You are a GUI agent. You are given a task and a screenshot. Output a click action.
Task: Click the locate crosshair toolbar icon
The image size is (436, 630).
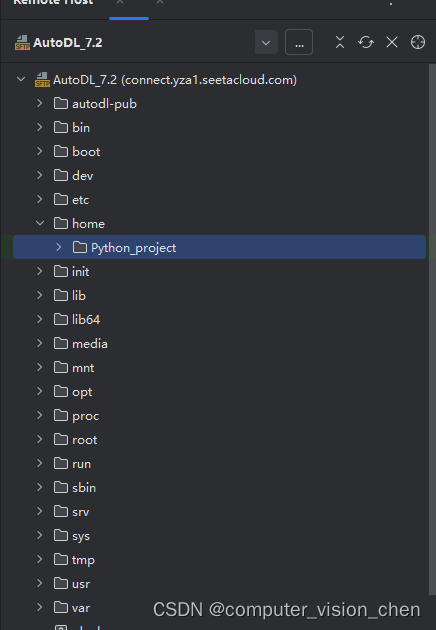coord(418,42)
